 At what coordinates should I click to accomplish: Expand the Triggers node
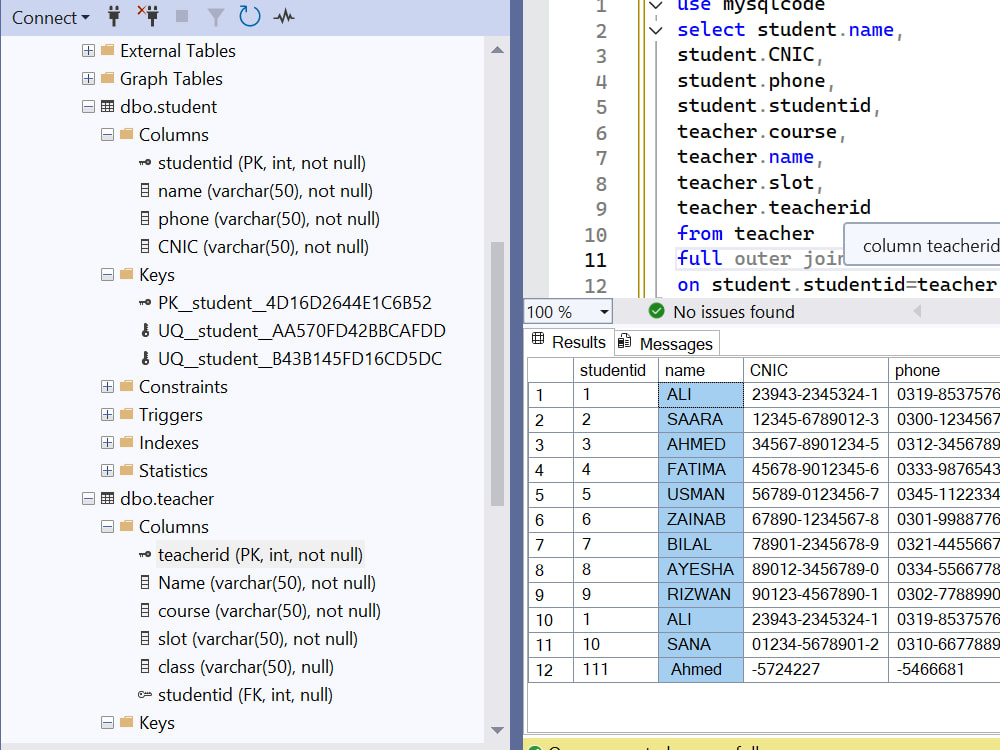point(108,415)
